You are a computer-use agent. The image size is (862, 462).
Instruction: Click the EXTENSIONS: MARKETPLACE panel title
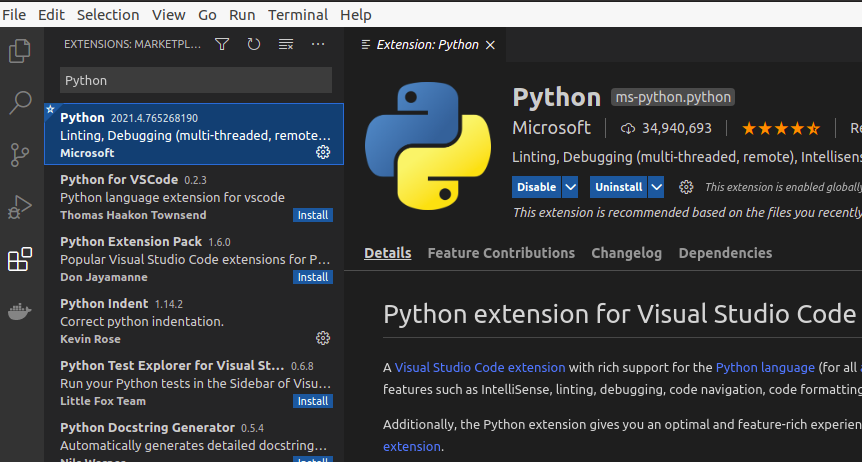coord(132,45)
